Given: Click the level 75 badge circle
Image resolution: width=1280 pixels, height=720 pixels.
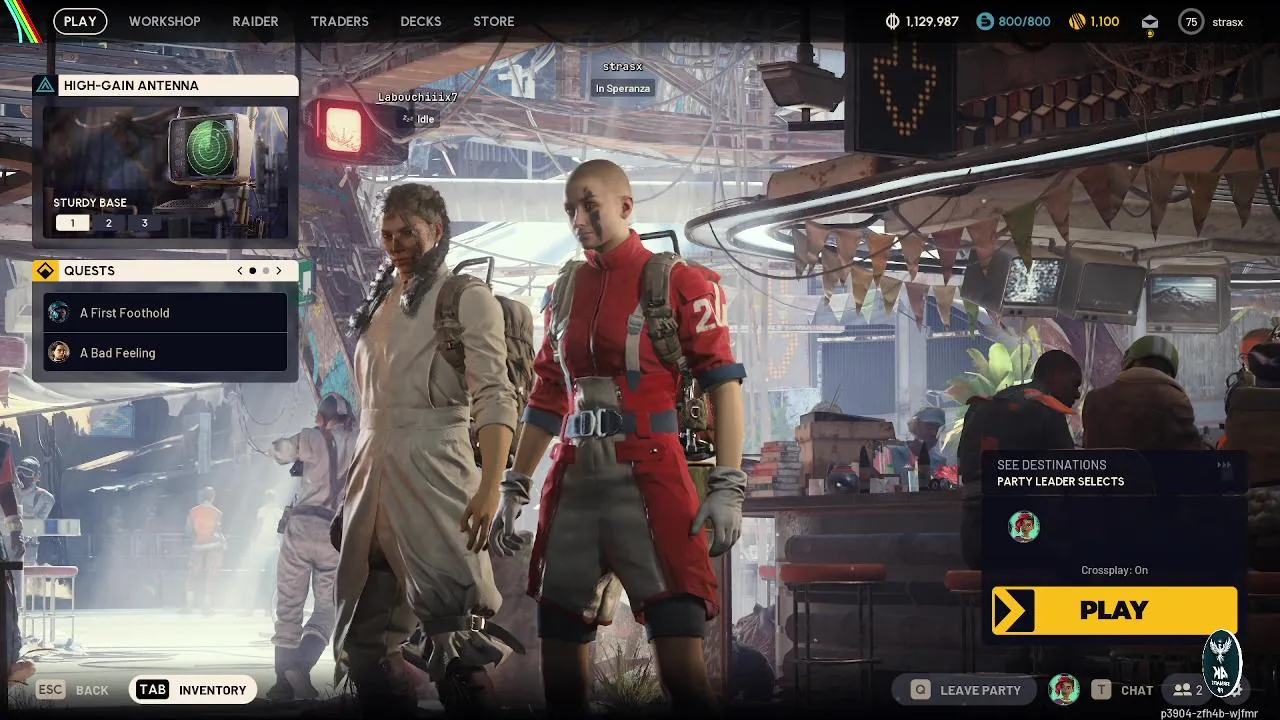Looking at the screenshot, I should coord(1190,21).
